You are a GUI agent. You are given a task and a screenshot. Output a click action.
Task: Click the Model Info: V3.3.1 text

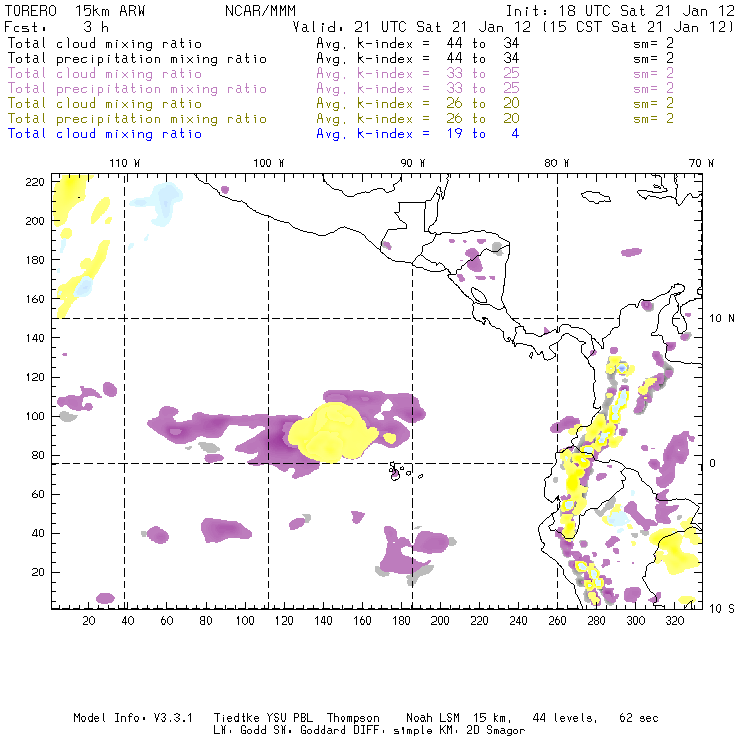[133, 718]
